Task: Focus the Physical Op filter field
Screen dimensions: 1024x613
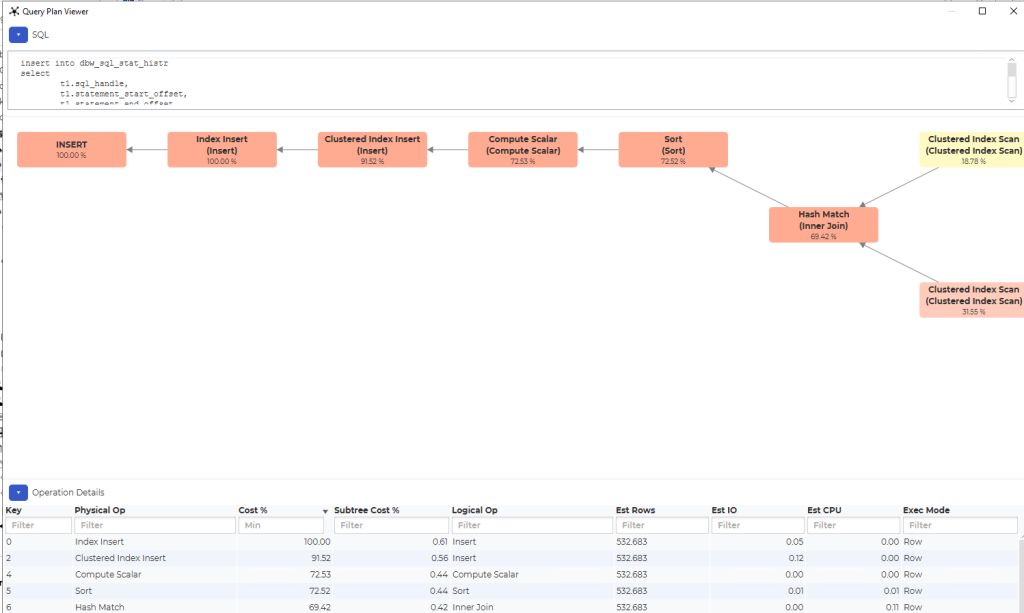Action: click(155, 525)
